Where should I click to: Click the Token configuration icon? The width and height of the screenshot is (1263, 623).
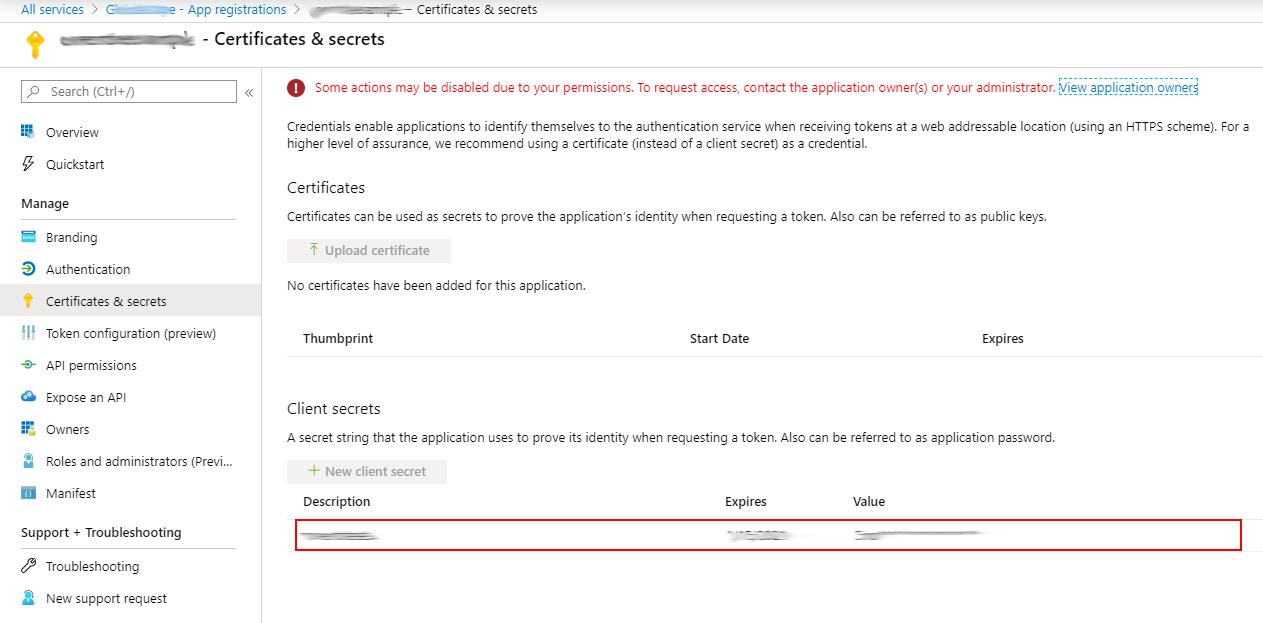[28, 333]
